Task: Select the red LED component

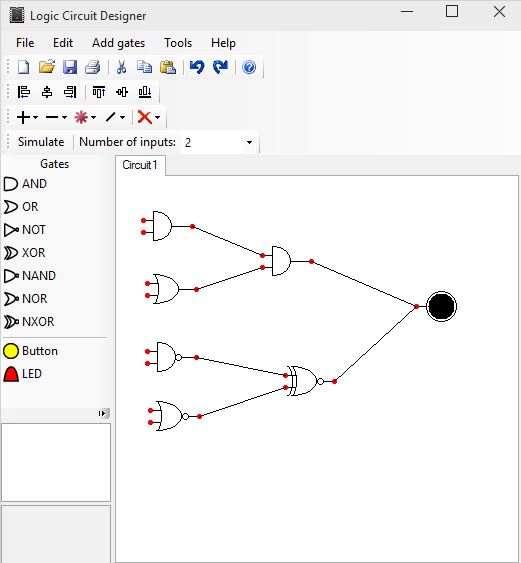Action: coord(23,374)
